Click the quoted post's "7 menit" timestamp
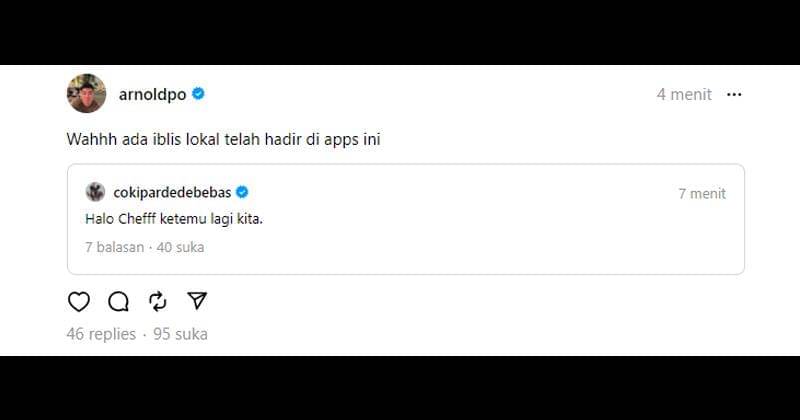Screen dimensions: 800x420 702,193
